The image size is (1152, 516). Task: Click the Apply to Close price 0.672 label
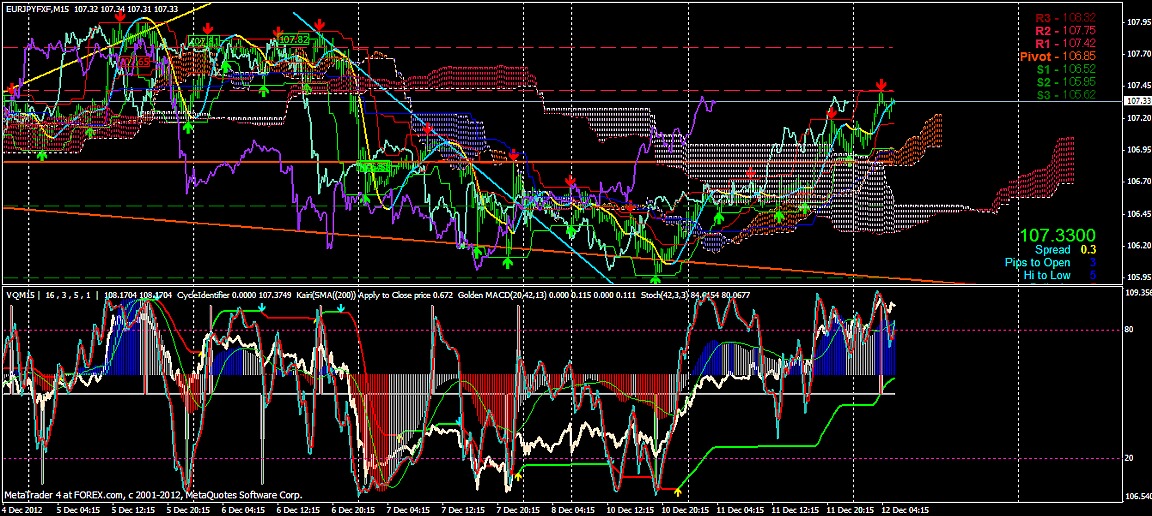click(405, 295)
